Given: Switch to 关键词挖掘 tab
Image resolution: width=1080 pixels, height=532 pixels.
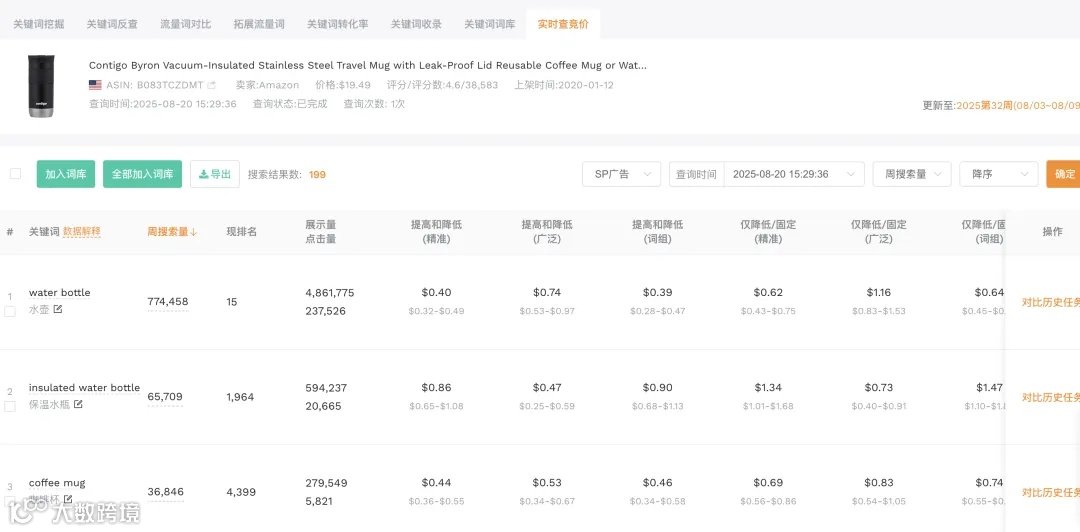Looking at the screenshot, I should [x=39, y=24].
